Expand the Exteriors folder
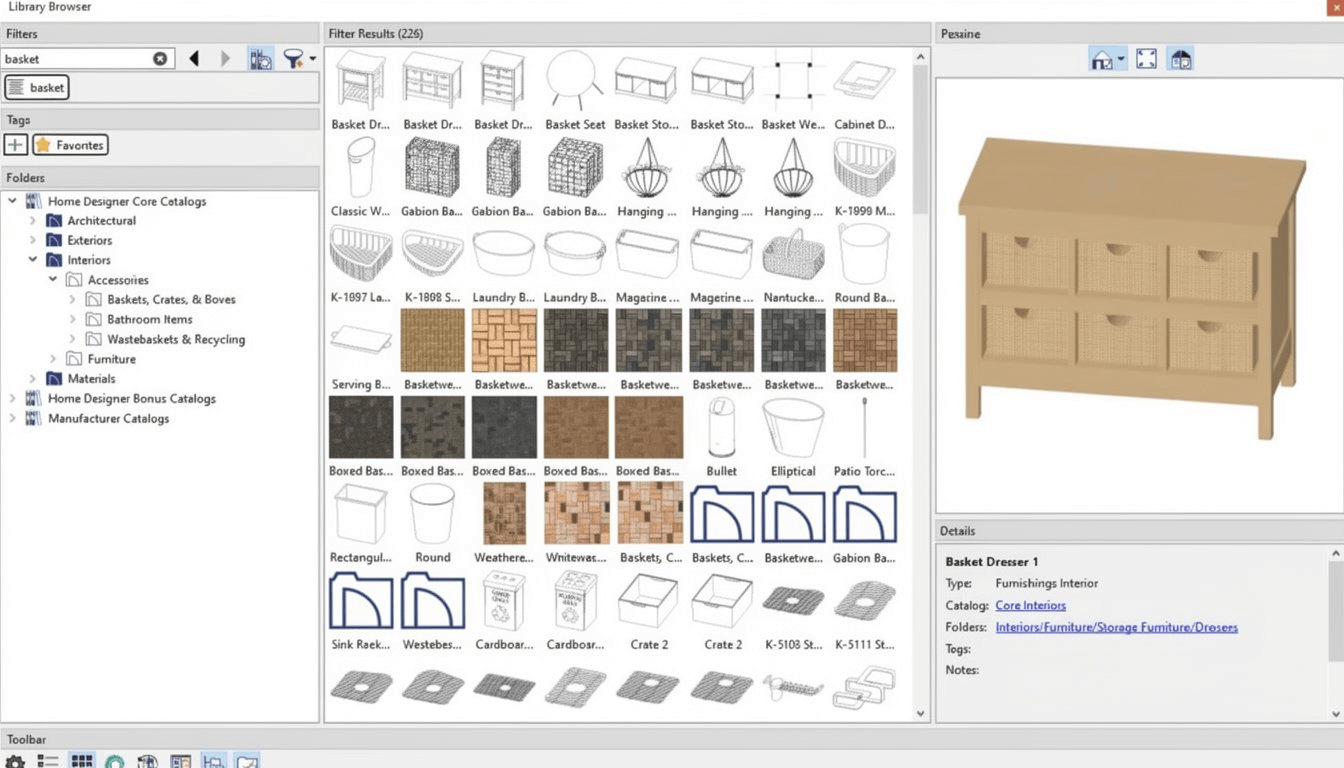This screenshot has height=768, width=1344. click(33, 240)
